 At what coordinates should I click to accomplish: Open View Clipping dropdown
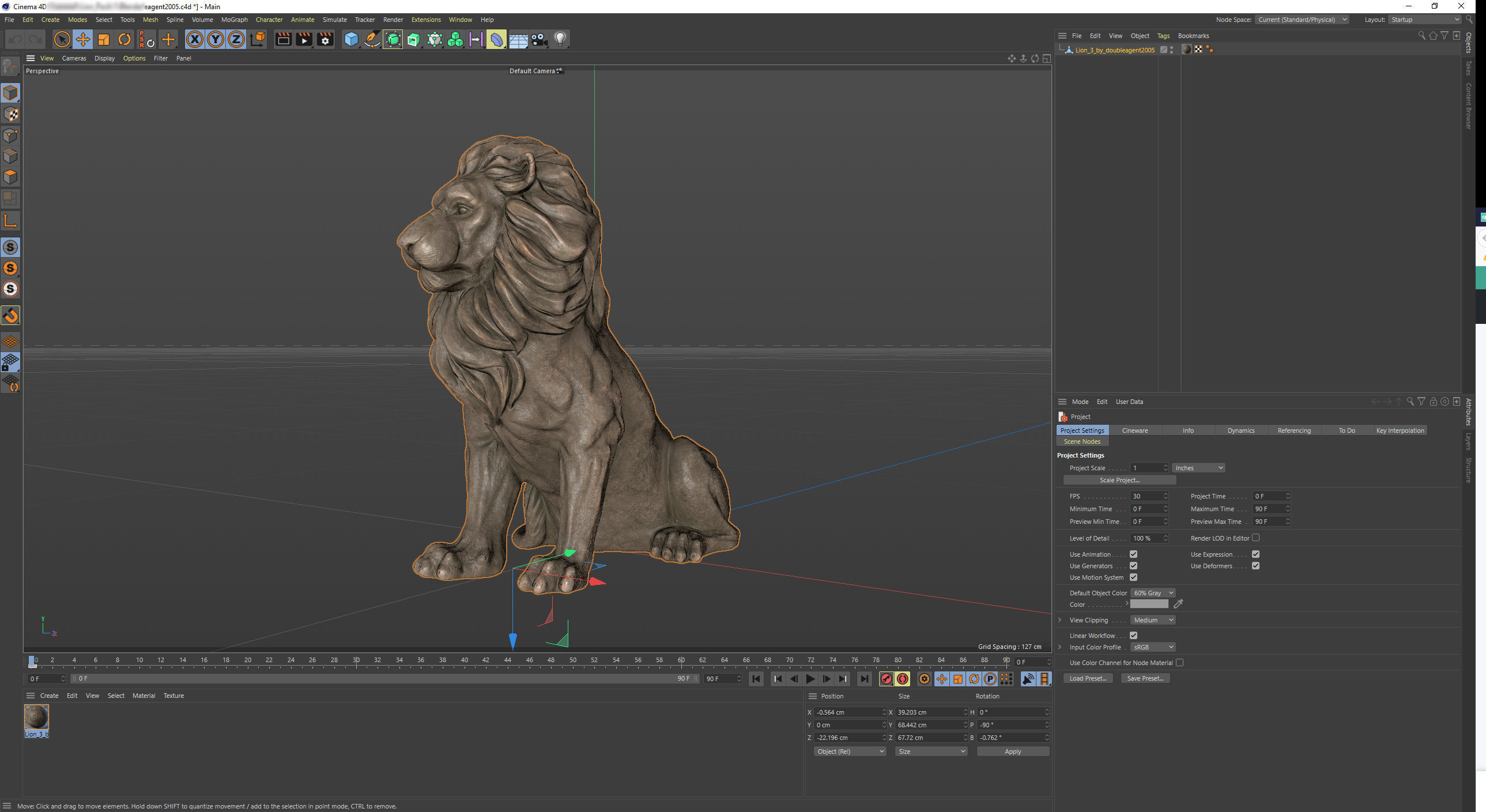point(1153,620)
